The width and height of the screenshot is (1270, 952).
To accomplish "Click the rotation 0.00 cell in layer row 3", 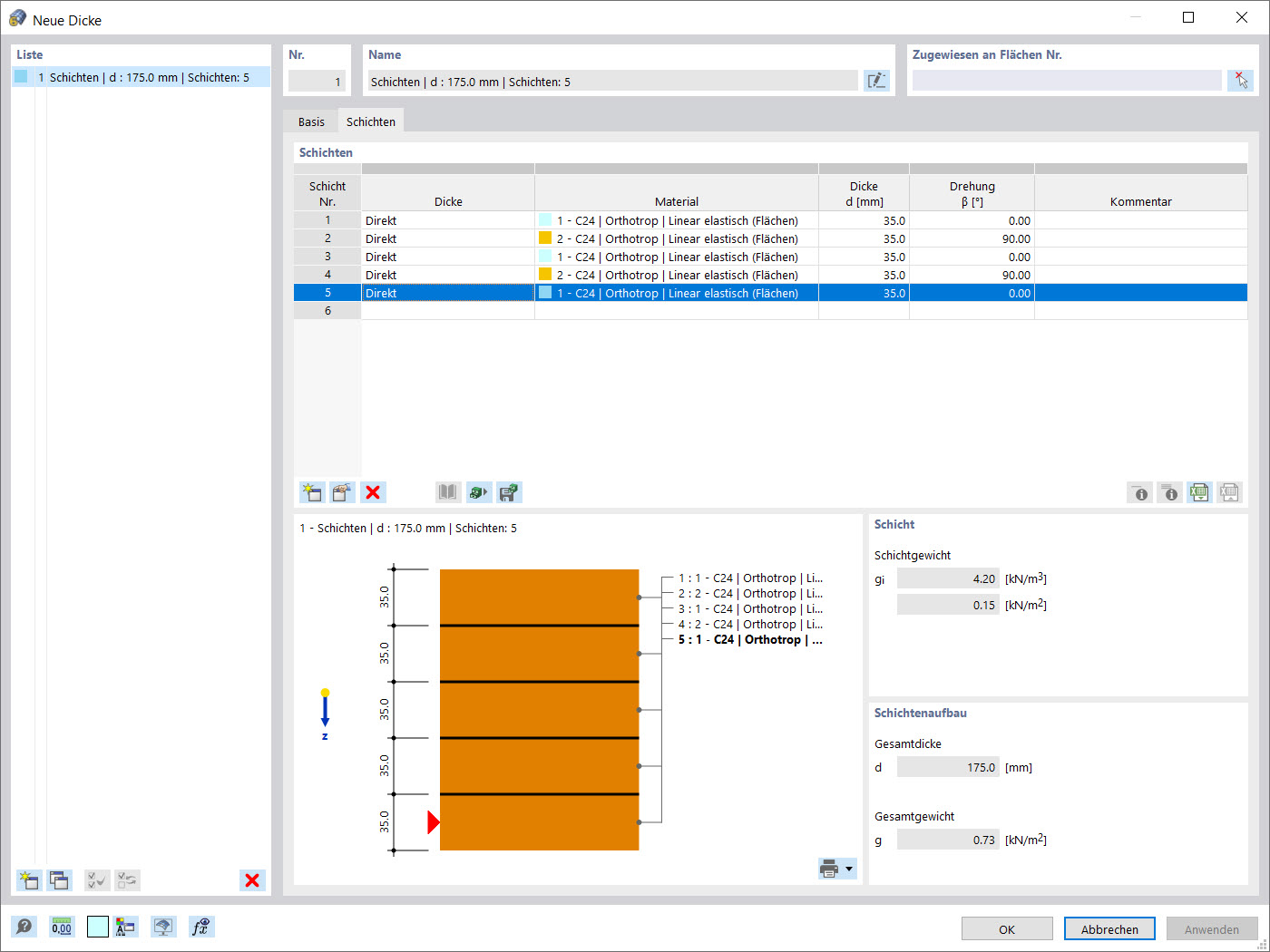I will (x=972, y=257).
